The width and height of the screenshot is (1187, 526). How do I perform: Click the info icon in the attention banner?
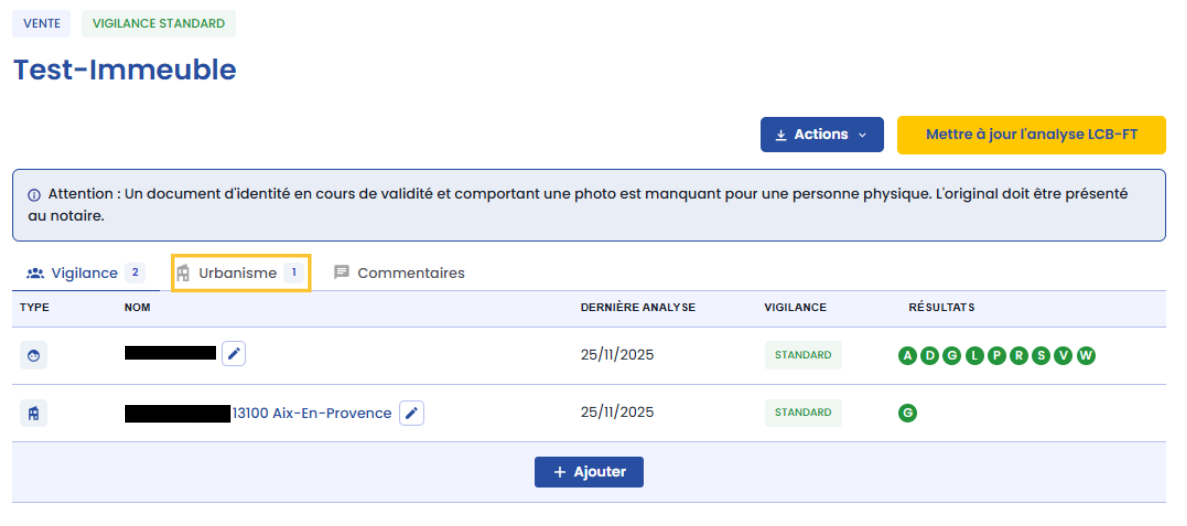34,195
